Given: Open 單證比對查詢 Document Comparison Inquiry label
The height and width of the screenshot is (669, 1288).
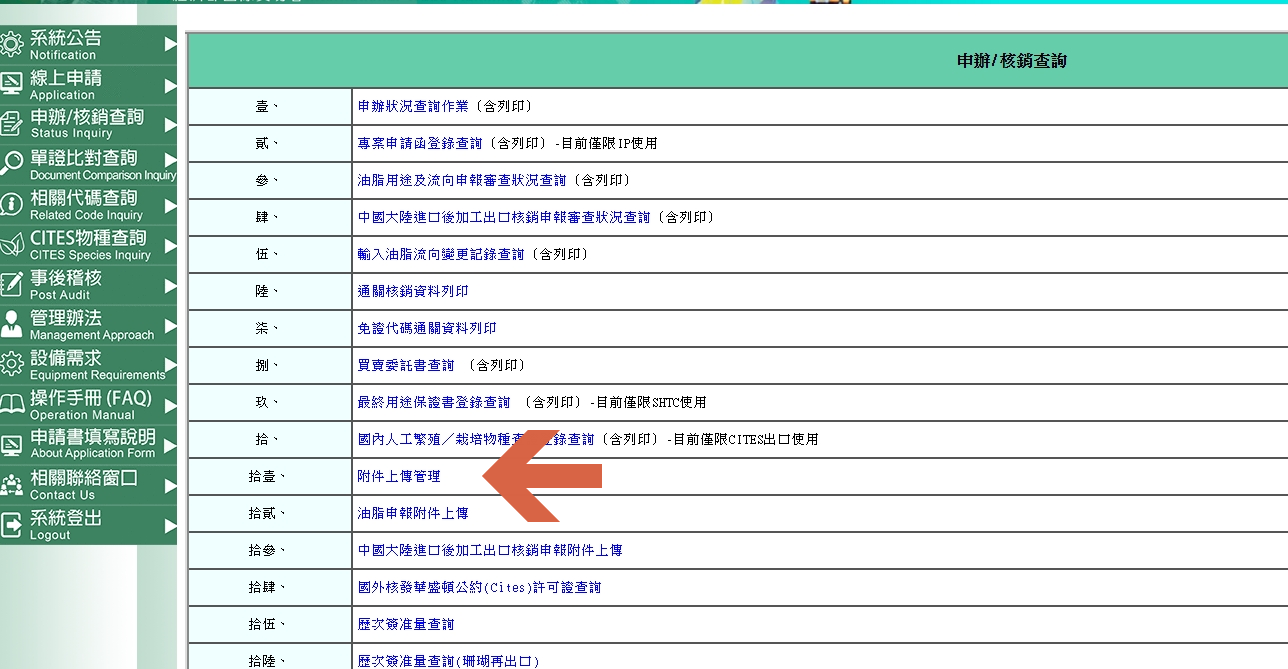Looking at the screenshot, I should (x=102, y=165).
